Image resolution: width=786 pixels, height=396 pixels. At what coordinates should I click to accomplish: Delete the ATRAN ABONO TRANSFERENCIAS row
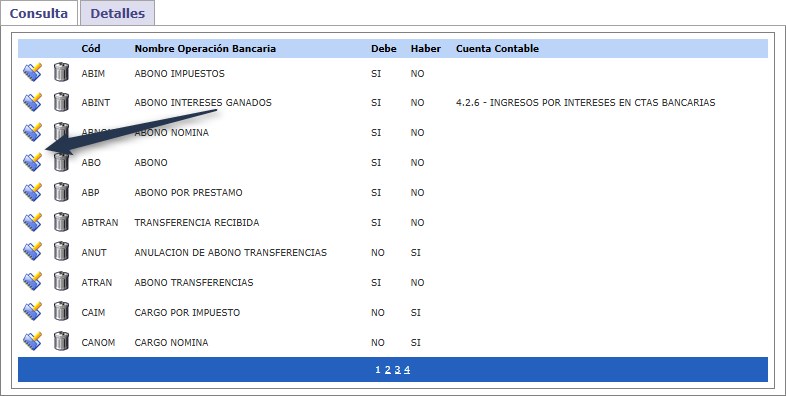61,282
